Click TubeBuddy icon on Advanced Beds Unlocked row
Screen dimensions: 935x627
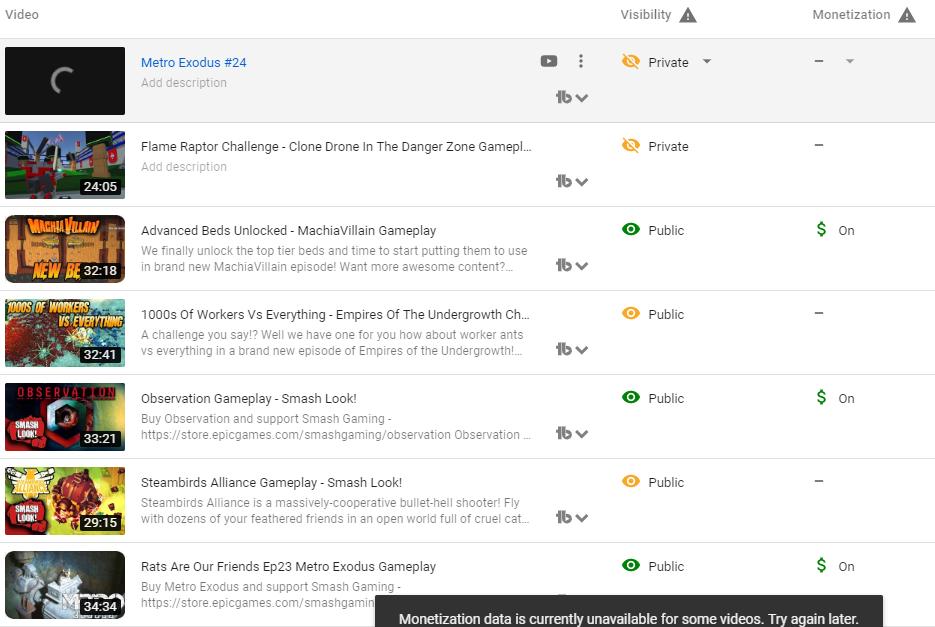(x=564, y=265)
